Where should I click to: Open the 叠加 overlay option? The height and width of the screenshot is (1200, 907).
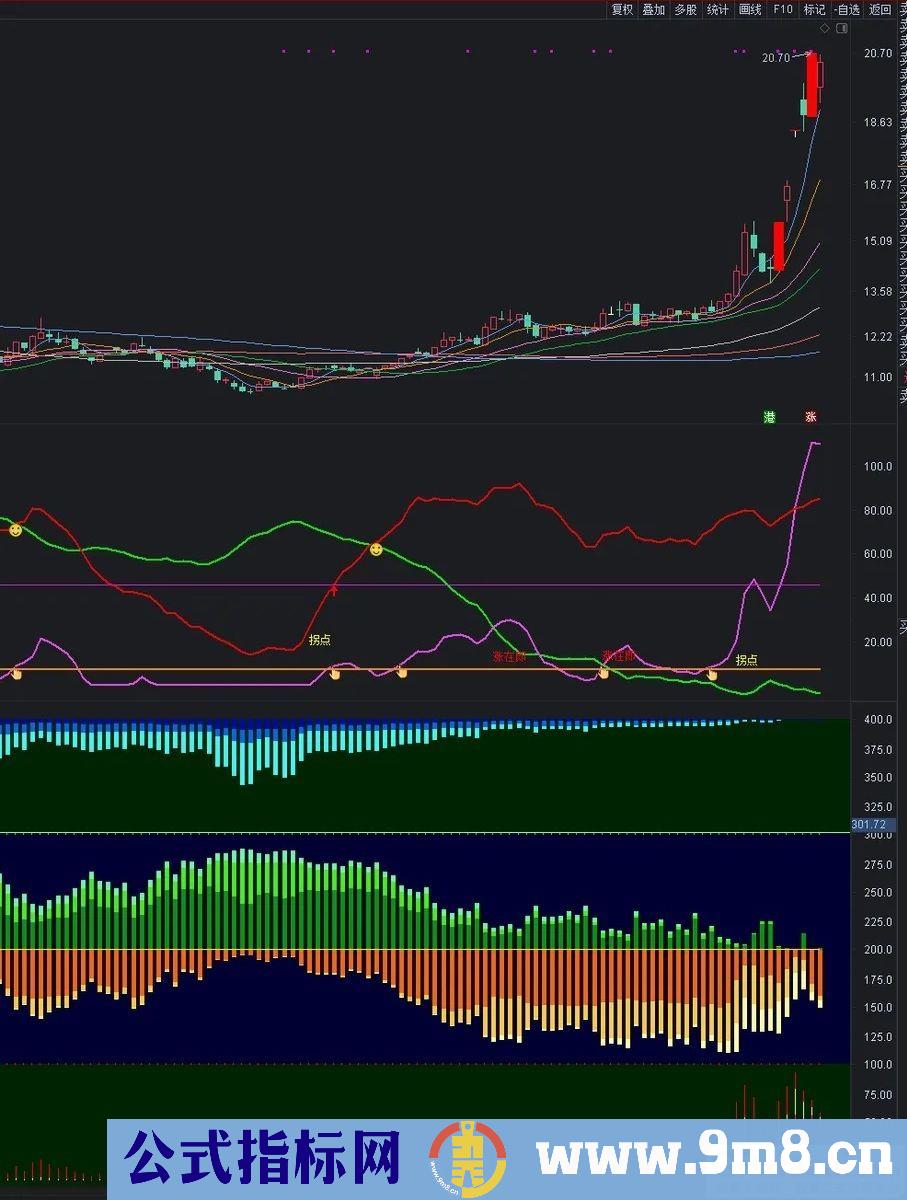pos(654,10)
